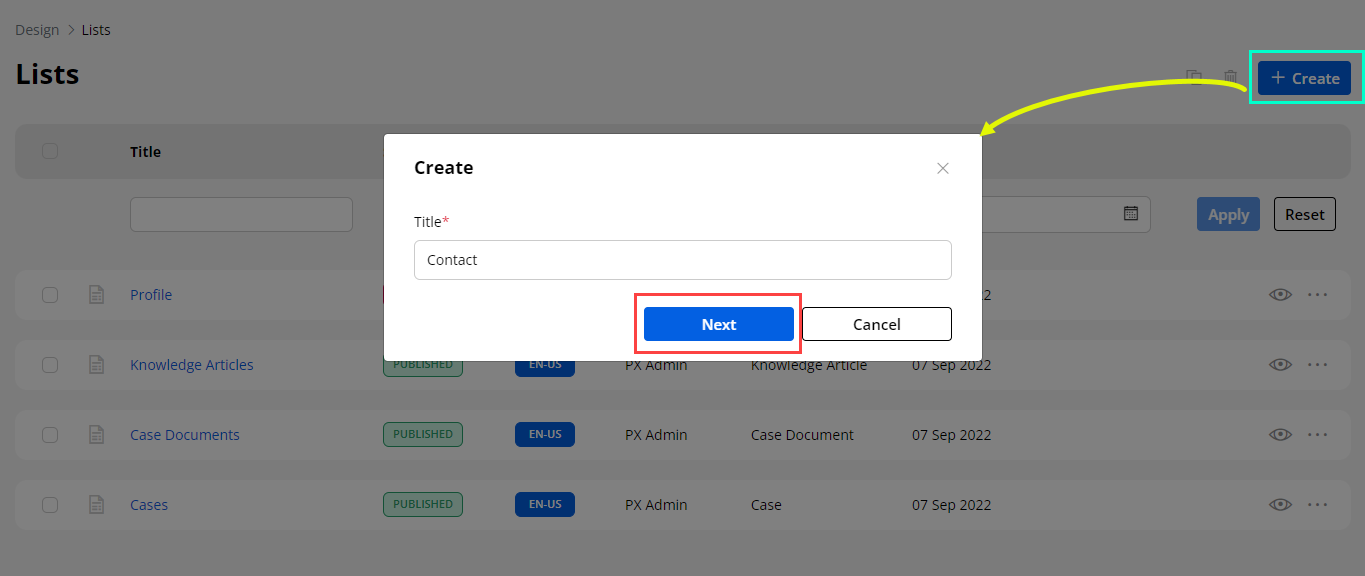The width and height of the screenshot is (1365, 576).
Task: Click the plus Create button
Action: coord(1304,78)
